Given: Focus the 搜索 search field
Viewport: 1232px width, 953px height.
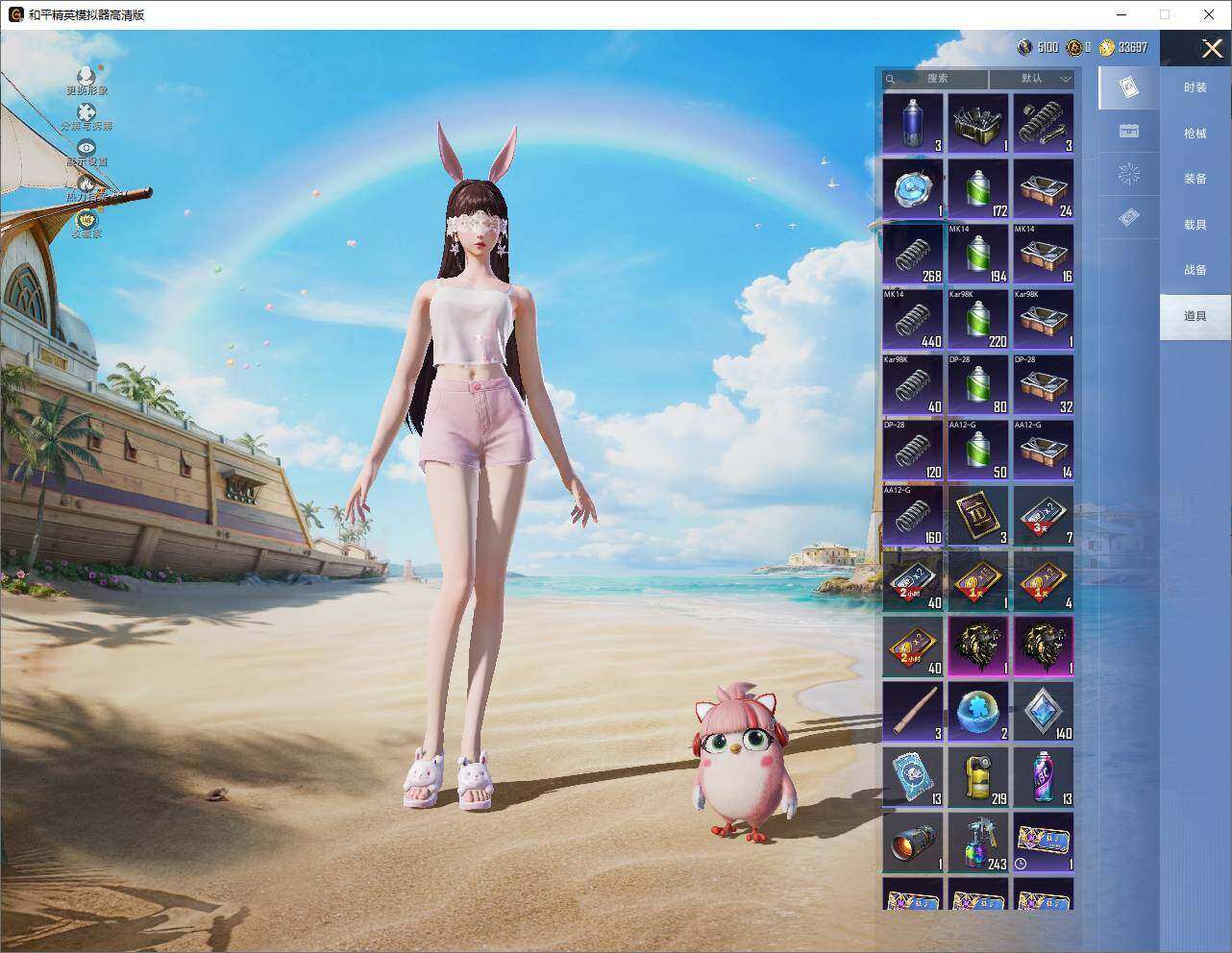Looking at the screenshot, I should pyautogui.click(x=935, y=79).
